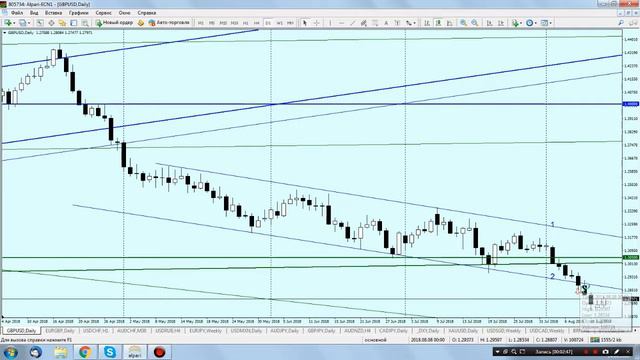The image size is (640, 360).
Task: Toggle Chart Shift
Action: coord(501,23)
